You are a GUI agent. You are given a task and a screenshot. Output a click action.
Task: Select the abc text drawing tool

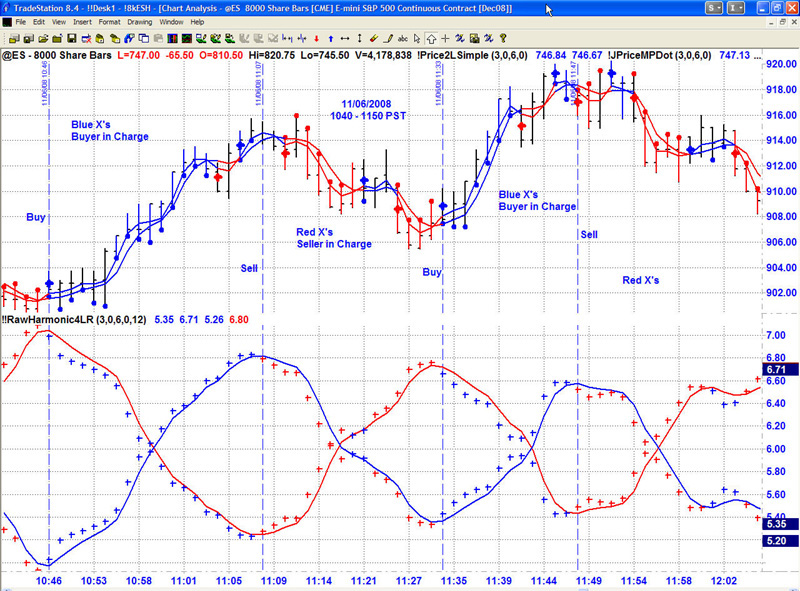click(x=403, y=39)
